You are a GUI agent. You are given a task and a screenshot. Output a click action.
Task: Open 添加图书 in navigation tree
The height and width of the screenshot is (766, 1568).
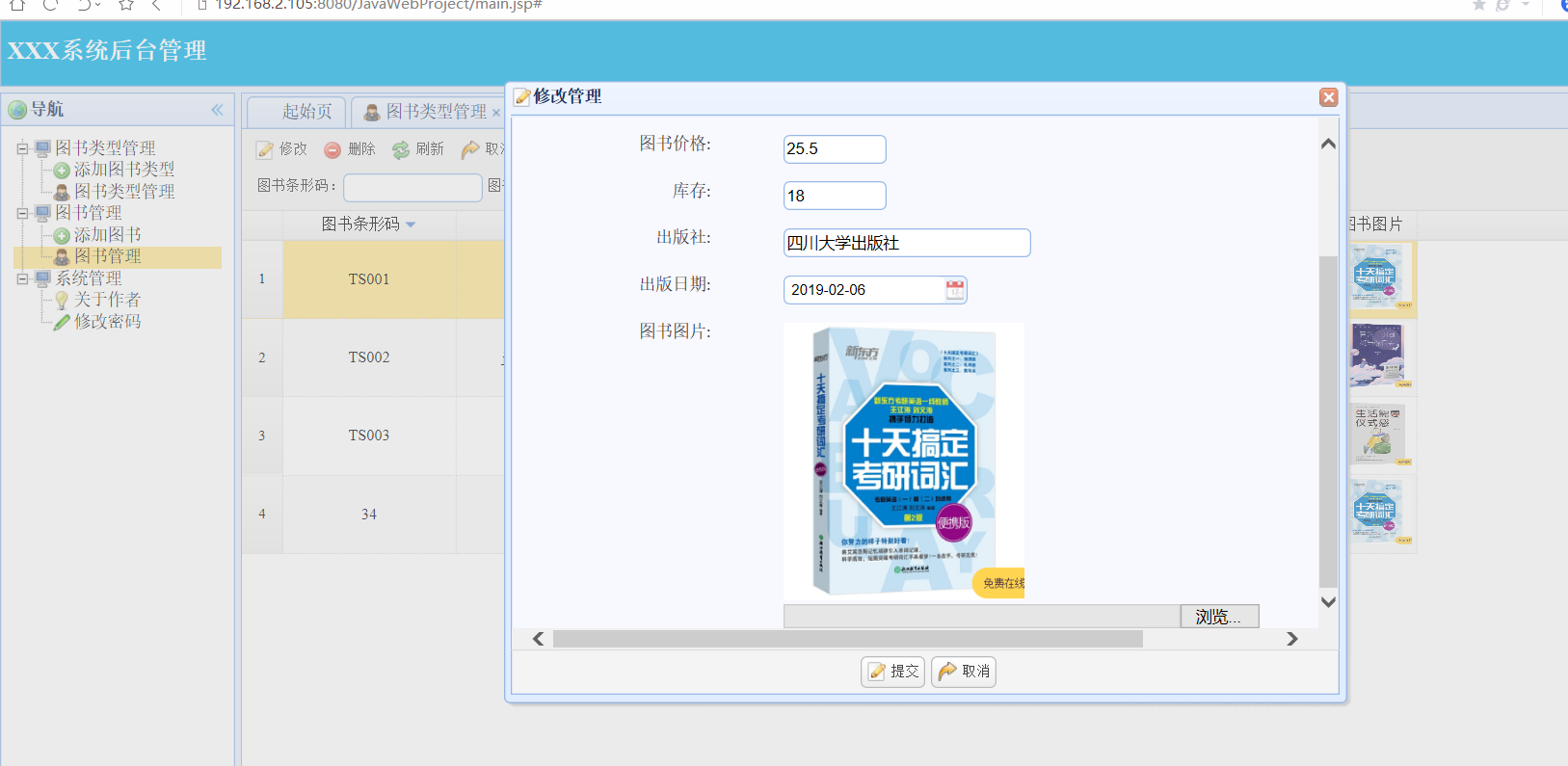107,235
